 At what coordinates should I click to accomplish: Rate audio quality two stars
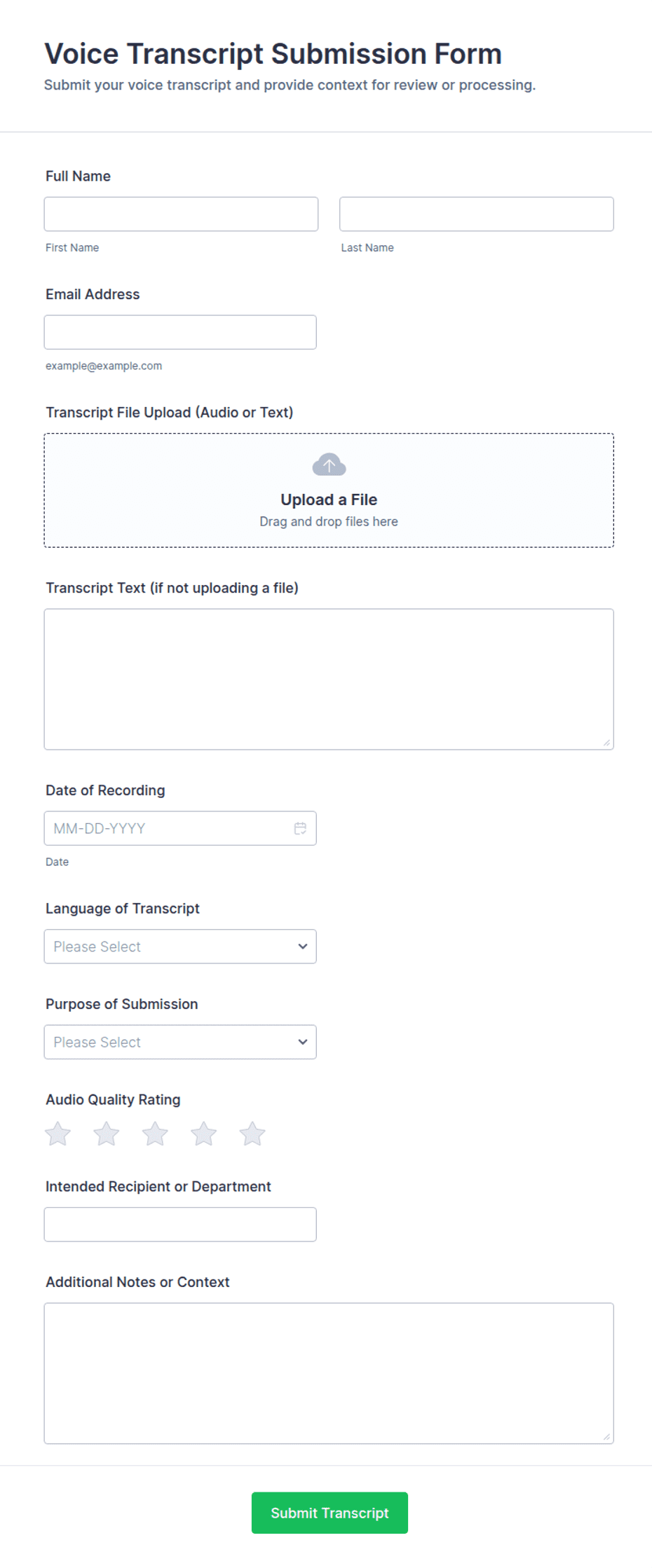[x=107, y=1134]
